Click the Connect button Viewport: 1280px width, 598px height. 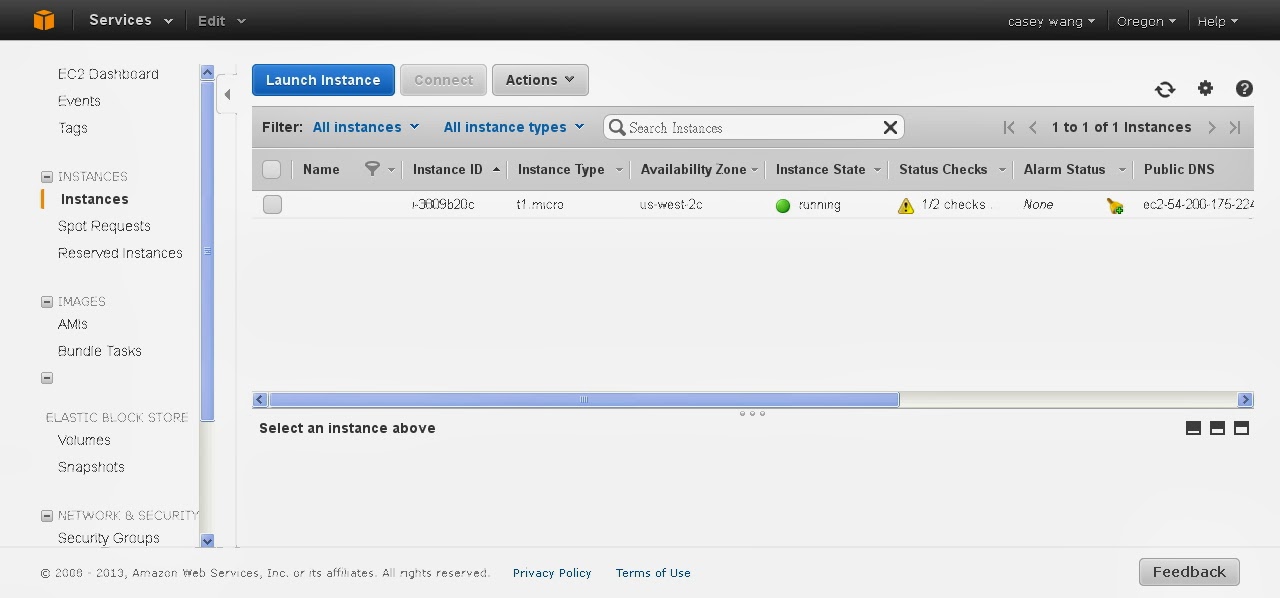click(444, 80)
